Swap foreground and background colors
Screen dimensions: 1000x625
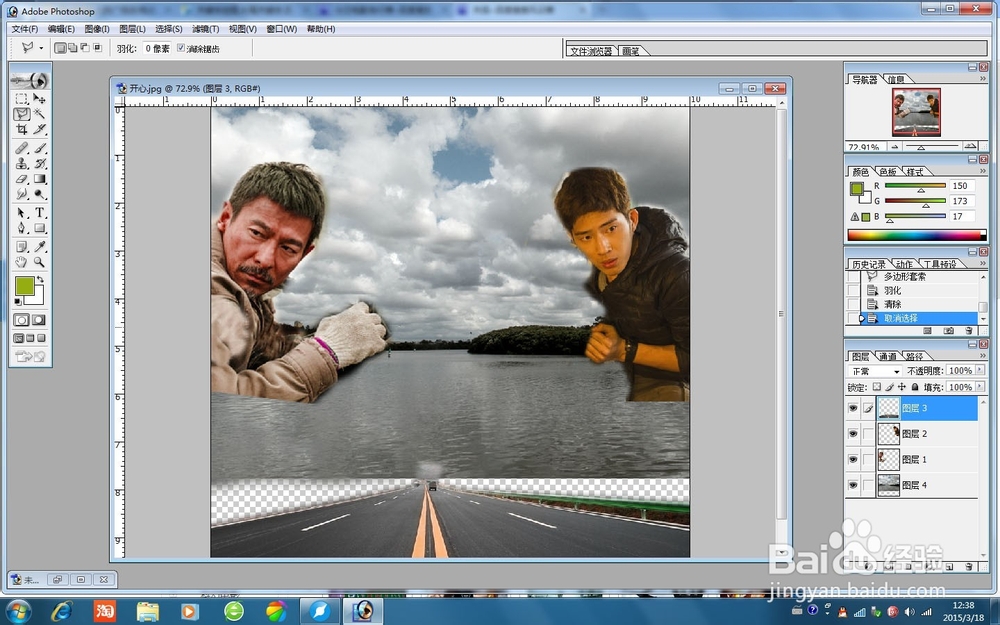40,280
